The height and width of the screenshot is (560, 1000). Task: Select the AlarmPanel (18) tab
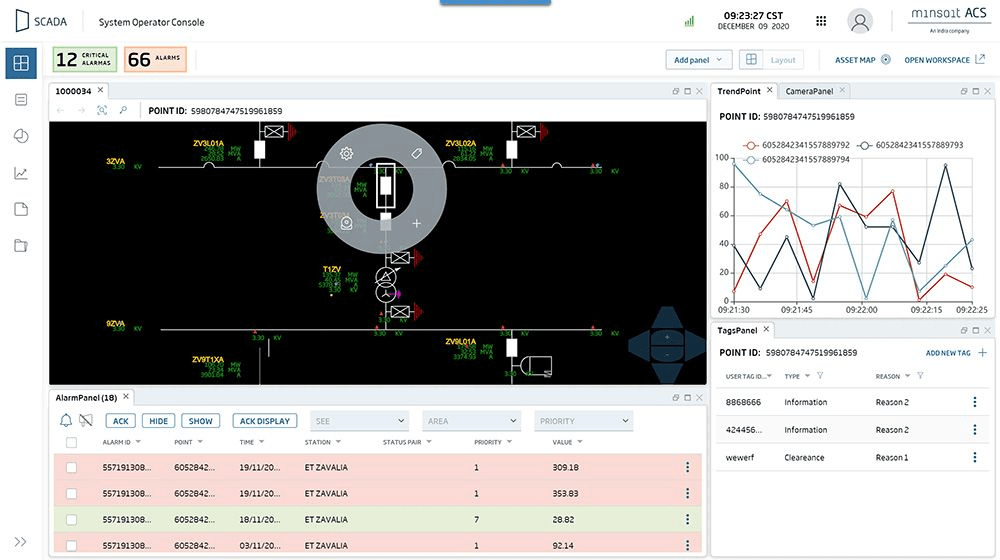coord(86,397)
